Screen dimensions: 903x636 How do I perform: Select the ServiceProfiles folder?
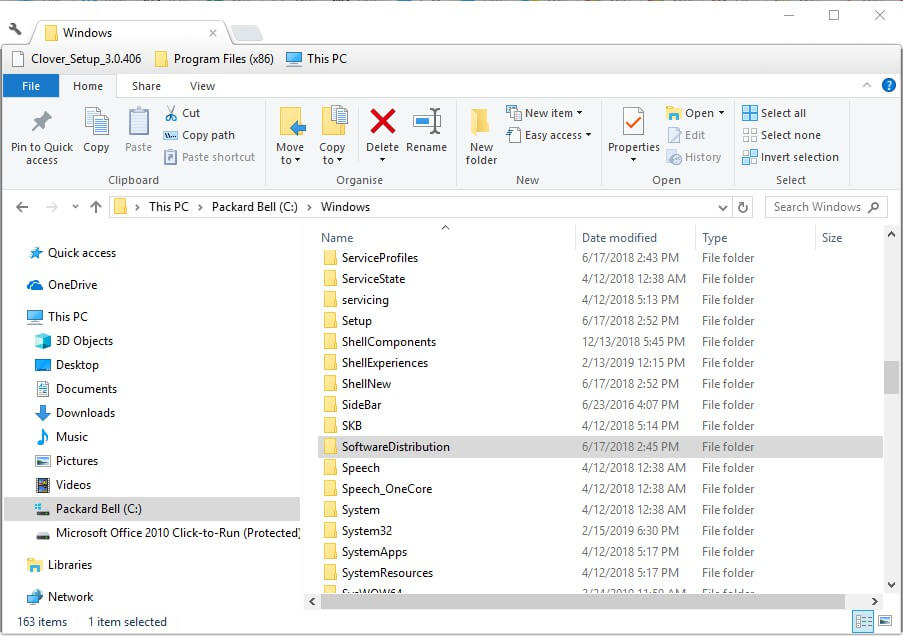click(600, 258)
